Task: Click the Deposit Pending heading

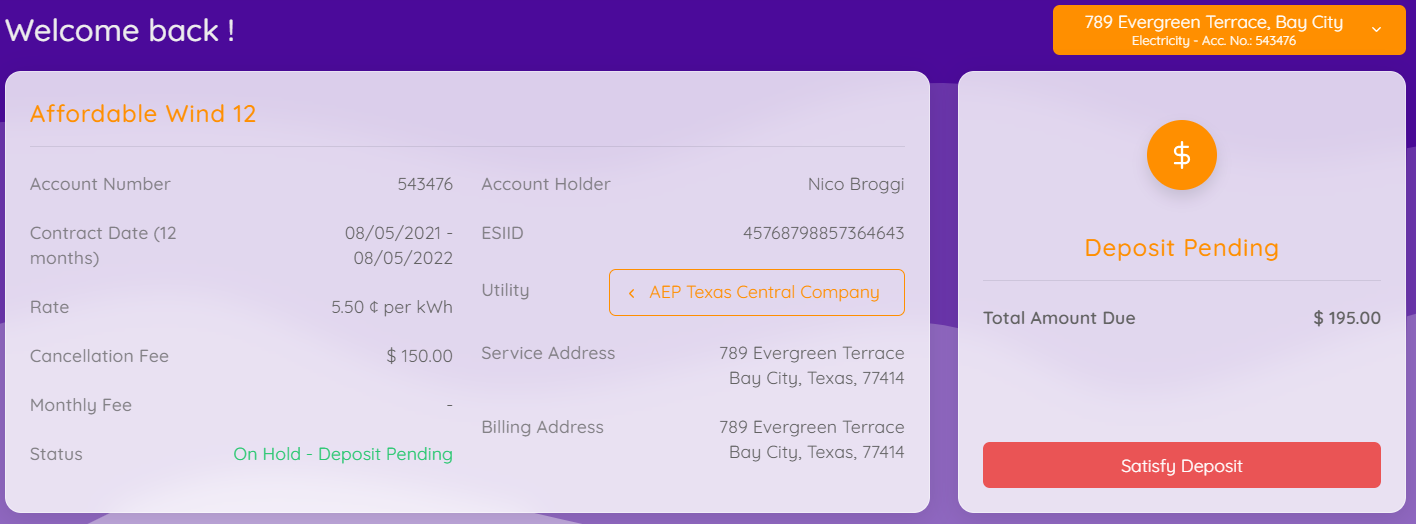Action: point(1181,248)
